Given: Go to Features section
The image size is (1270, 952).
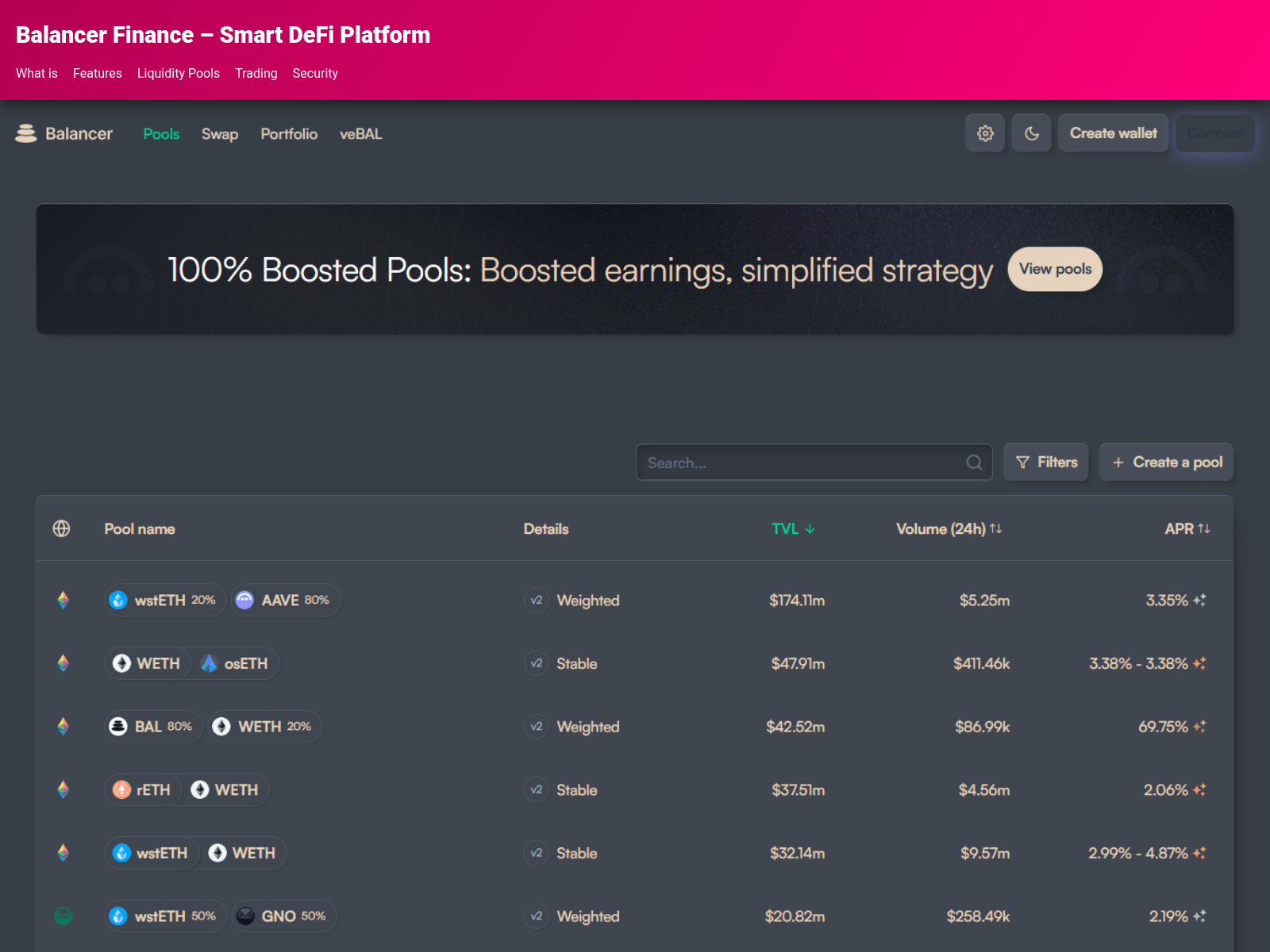Looking at the screenshot, I should click(x=98, y=73).
